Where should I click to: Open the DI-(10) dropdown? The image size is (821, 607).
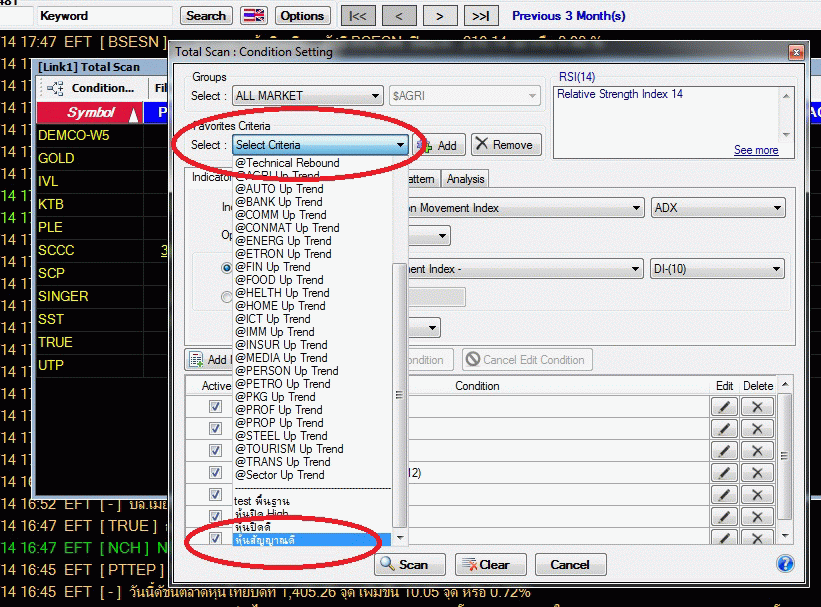pos(717,269)
